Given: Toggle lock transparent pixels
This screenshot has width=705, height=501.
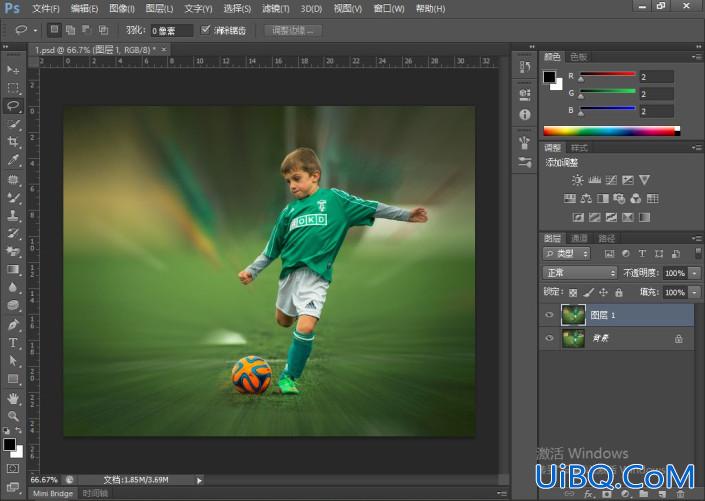Looking at the screenshot, I should click(573, 293).
